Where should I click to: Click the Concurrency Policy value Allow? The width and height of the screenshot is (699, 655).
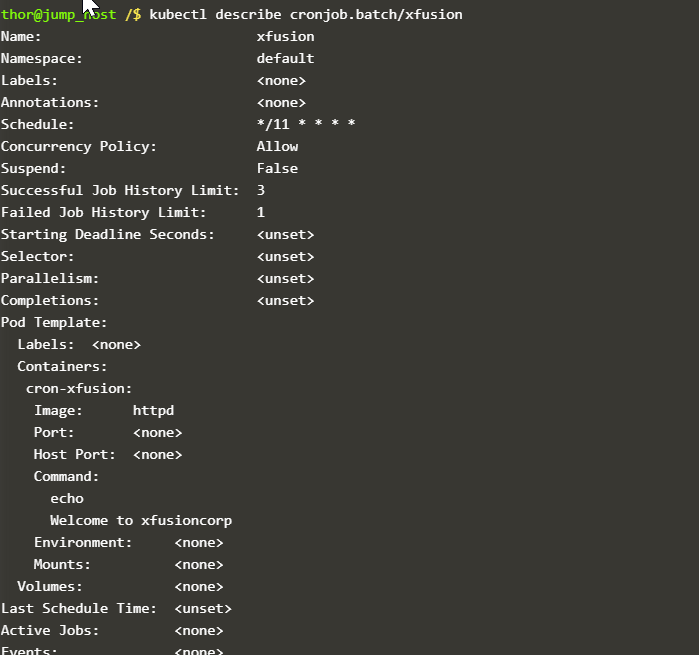pos(277,147)
